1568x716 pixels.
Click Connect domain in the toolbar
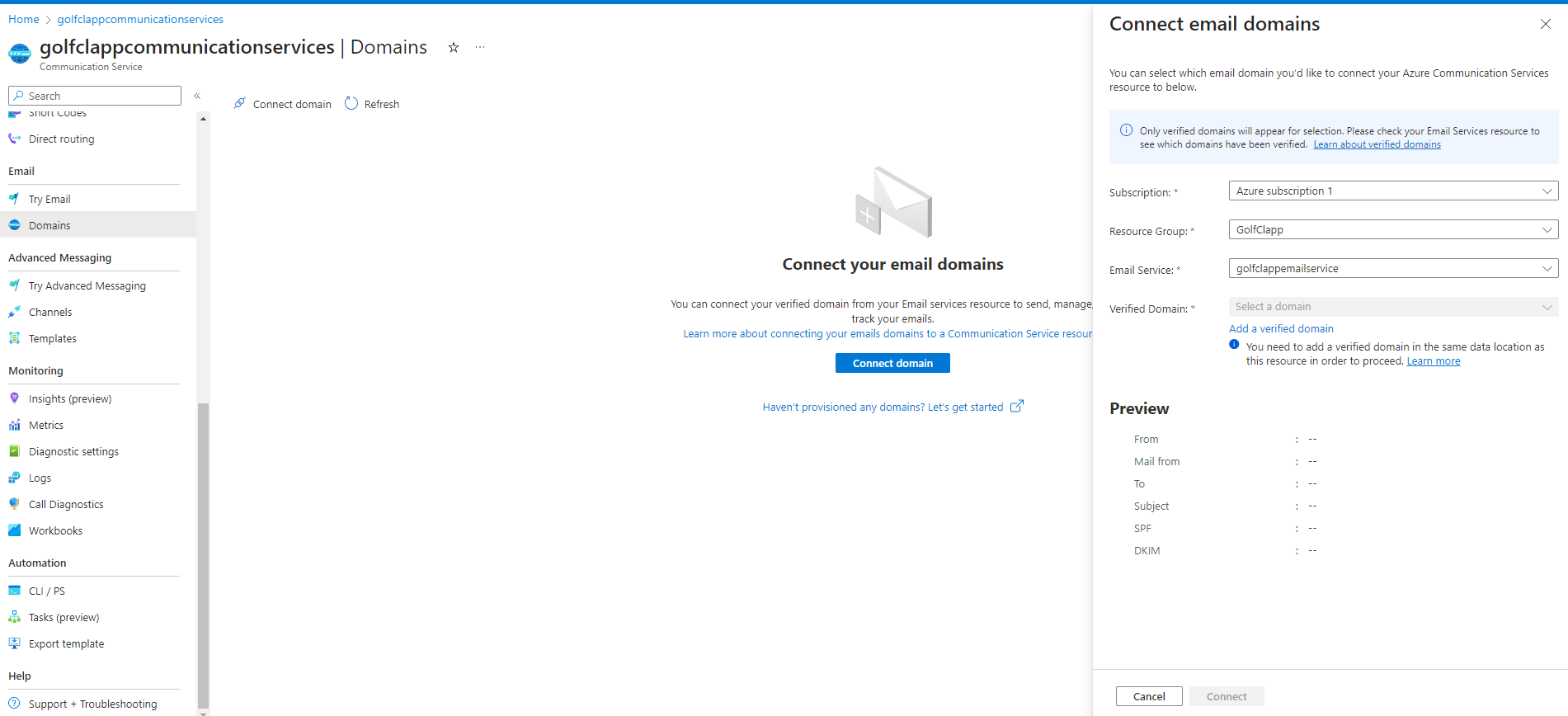click(283, 104)
